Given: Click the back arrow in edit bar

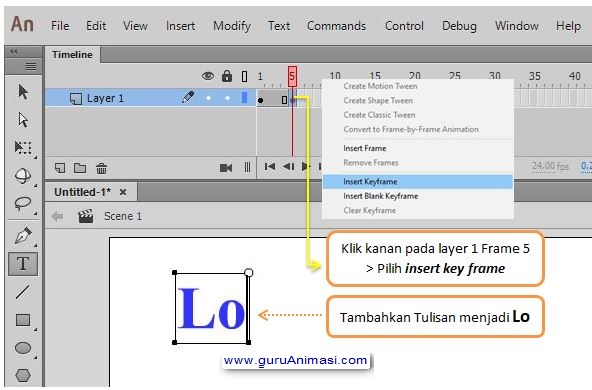Looking at the screenshot, I should 57,216.
